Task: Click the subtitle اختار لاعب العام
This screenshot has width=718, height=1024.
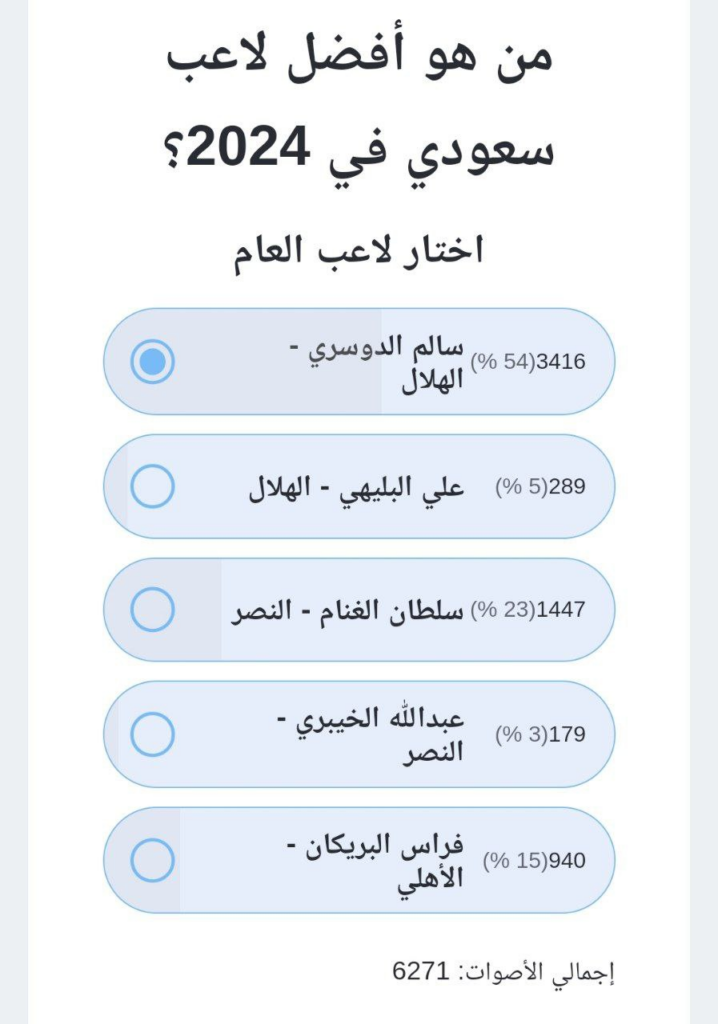Action: pos(359,250)
